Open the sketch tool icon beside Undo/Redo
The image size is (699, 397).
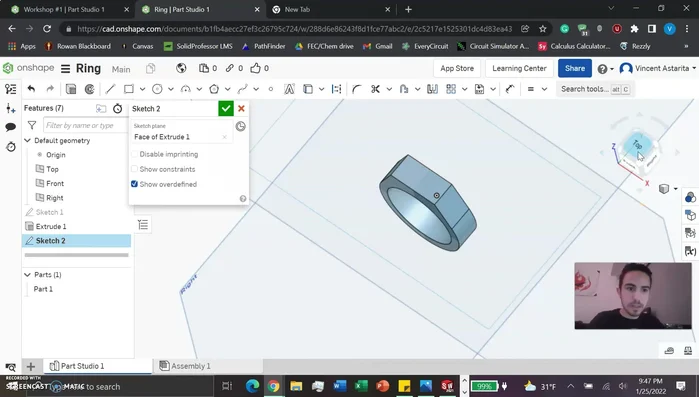coord(70,89)
